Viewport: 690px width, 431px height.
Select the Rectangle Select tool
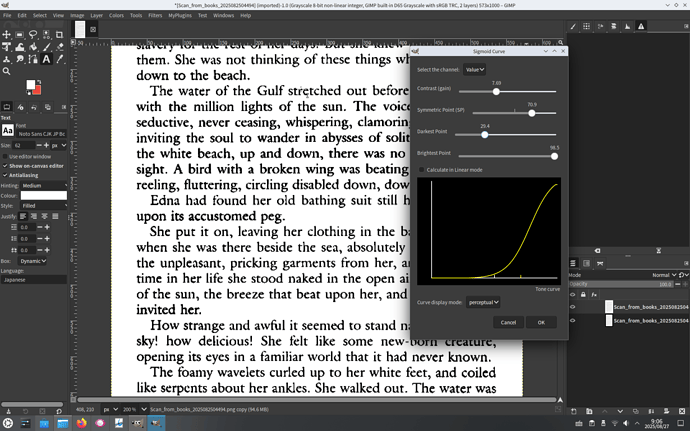(20, 34)
